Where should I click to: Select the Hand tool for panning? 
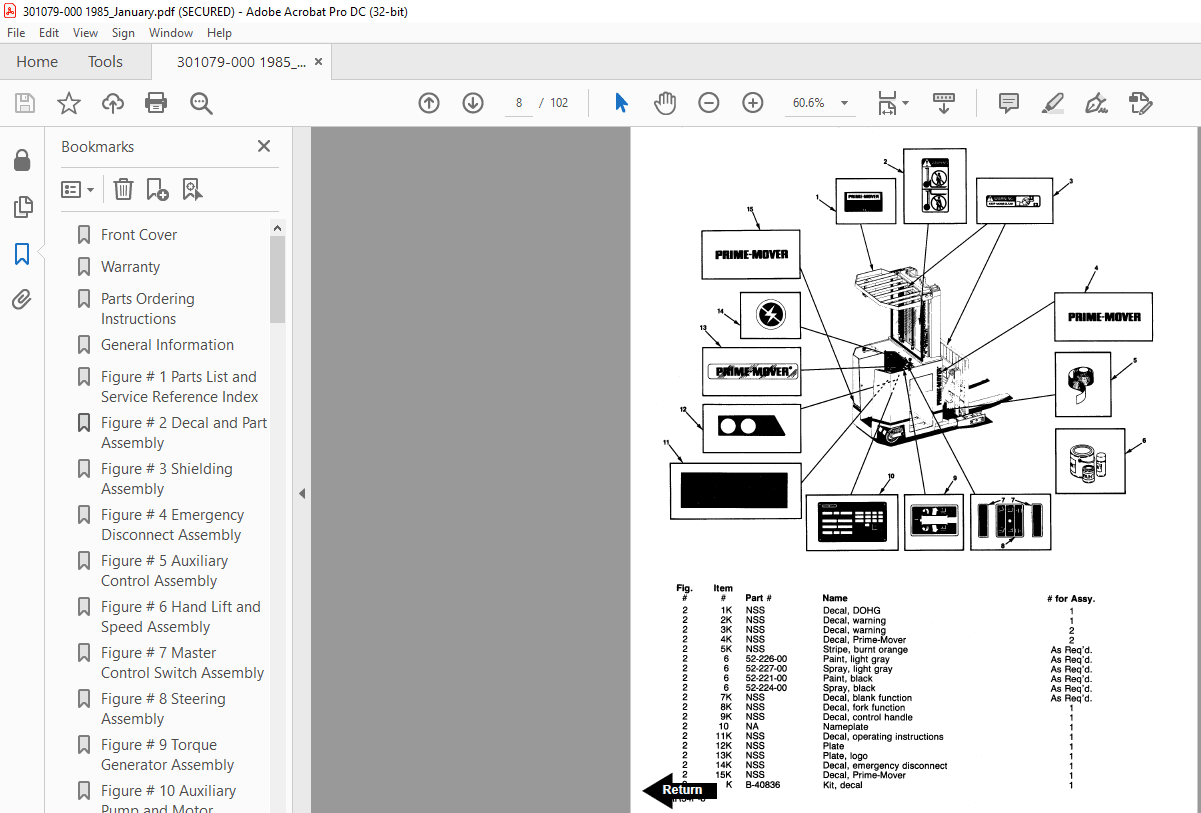pos(664,102)
